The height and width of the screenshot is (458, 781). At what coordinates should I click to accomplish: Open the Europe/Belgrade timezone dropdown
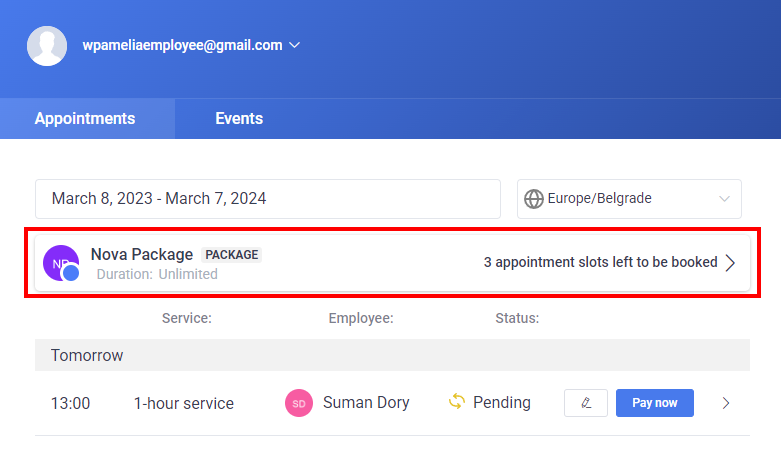click(628, 199)
